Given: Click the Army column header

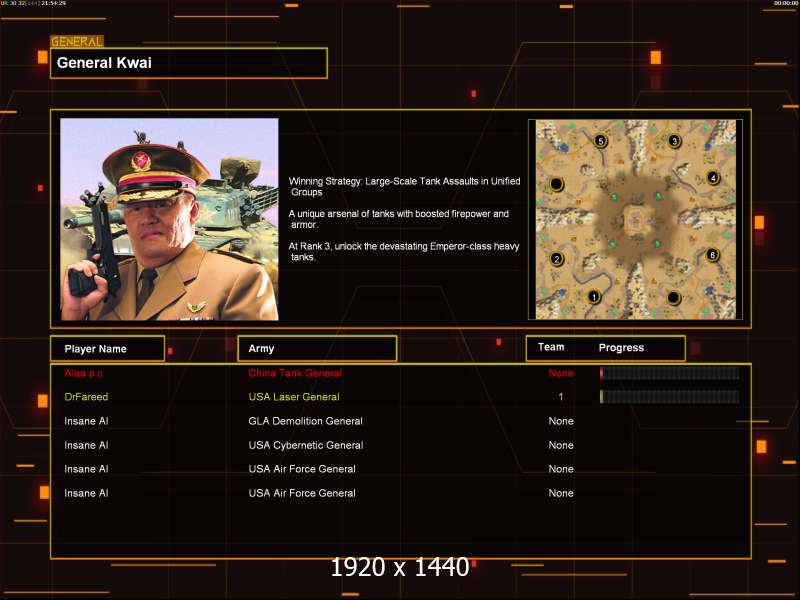Looking at the screenshot, I should pos(317,348).
